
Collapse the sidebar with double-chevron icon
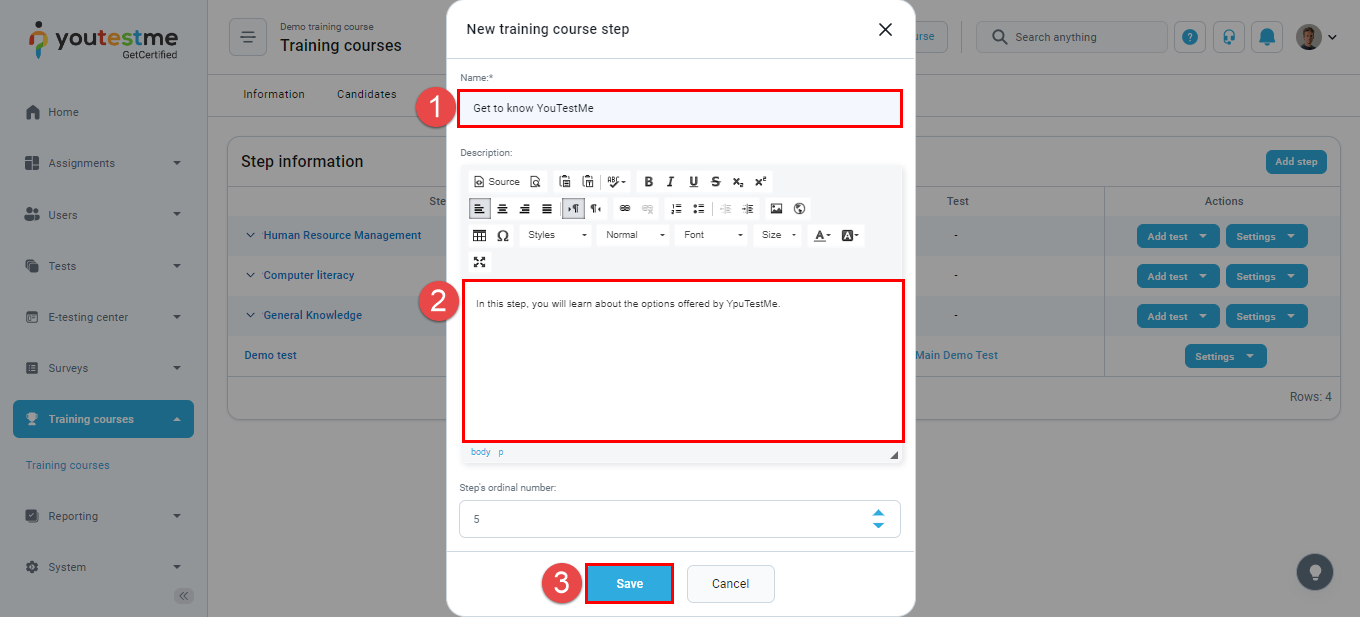[x=184, y=596]
